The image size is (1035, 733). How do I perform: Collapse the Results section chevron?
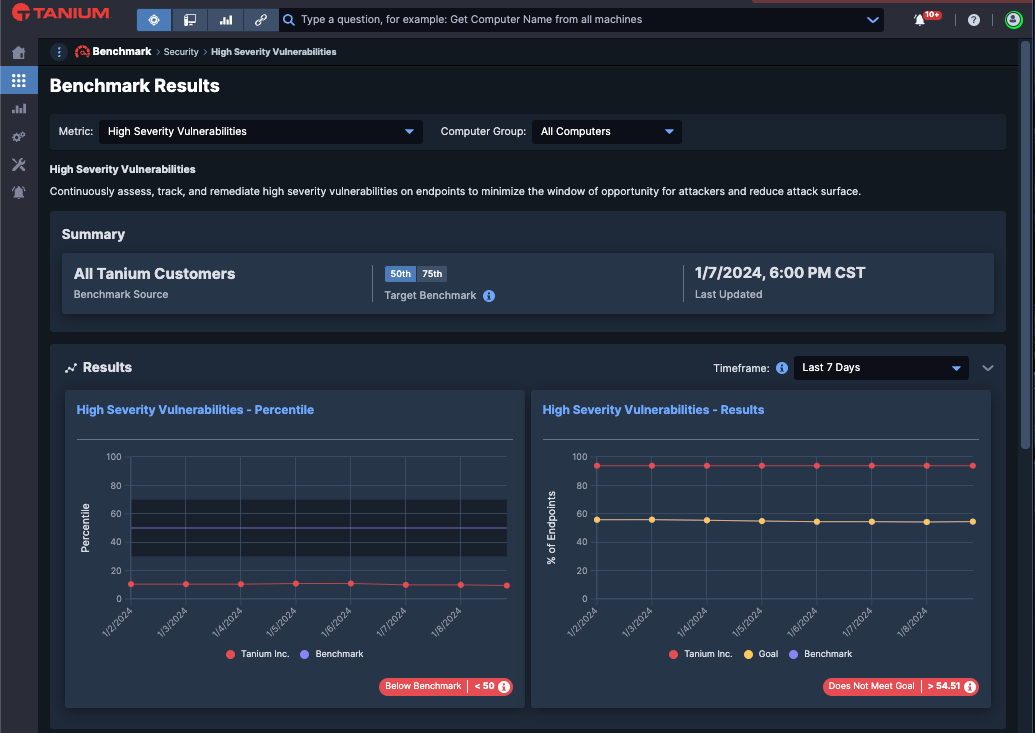pyautogui.click(x=987, y=368)
